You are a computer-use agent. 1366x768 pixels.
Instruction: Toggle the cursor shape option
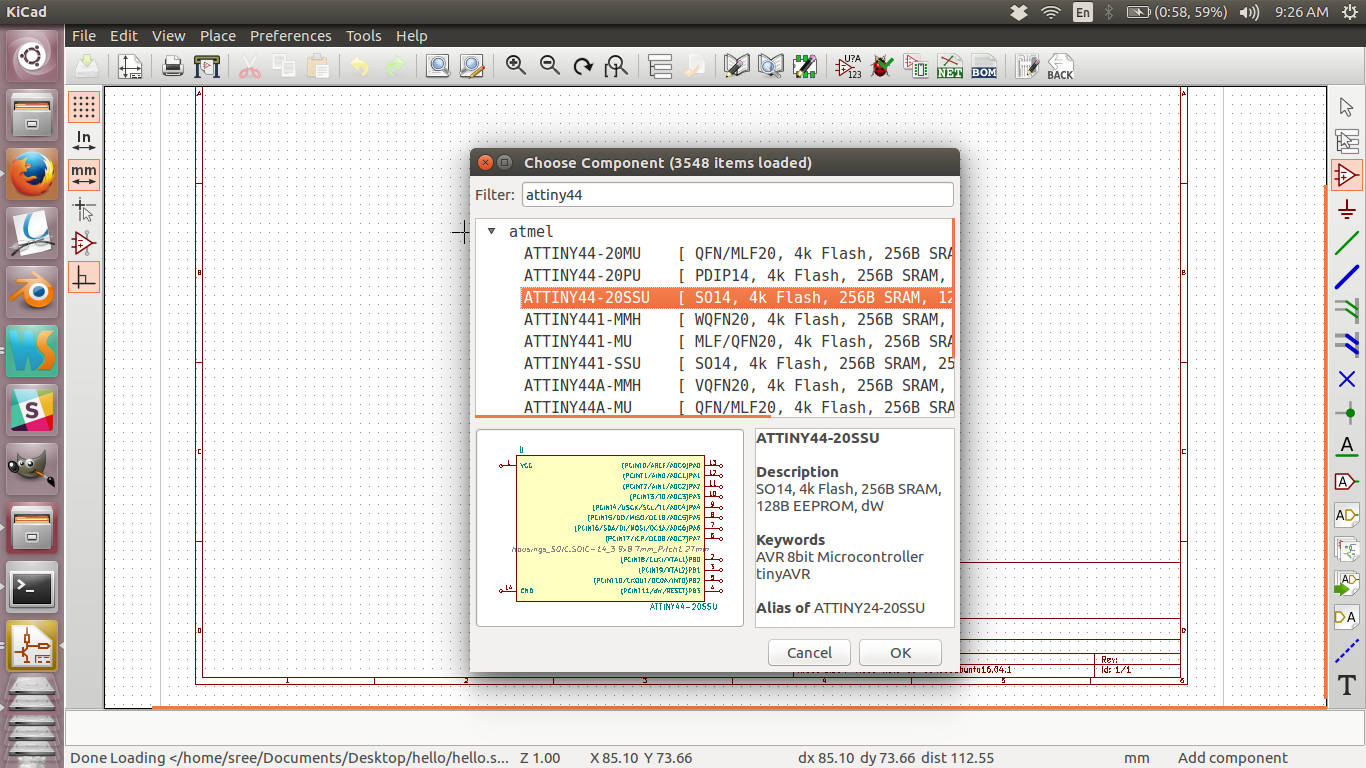[x=84, y=209]
